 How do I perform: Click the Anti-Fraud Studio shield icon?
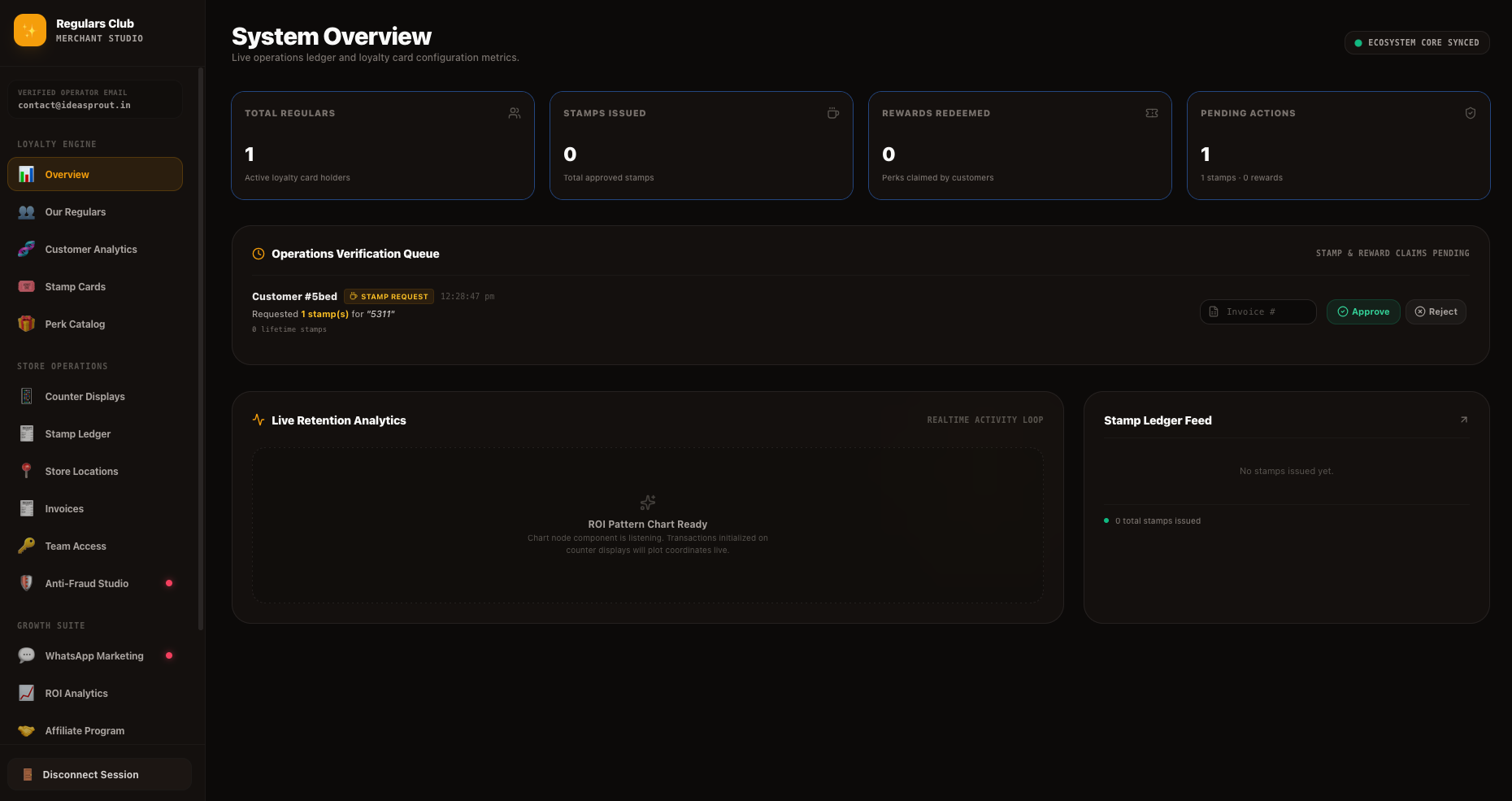click(27, 583)
